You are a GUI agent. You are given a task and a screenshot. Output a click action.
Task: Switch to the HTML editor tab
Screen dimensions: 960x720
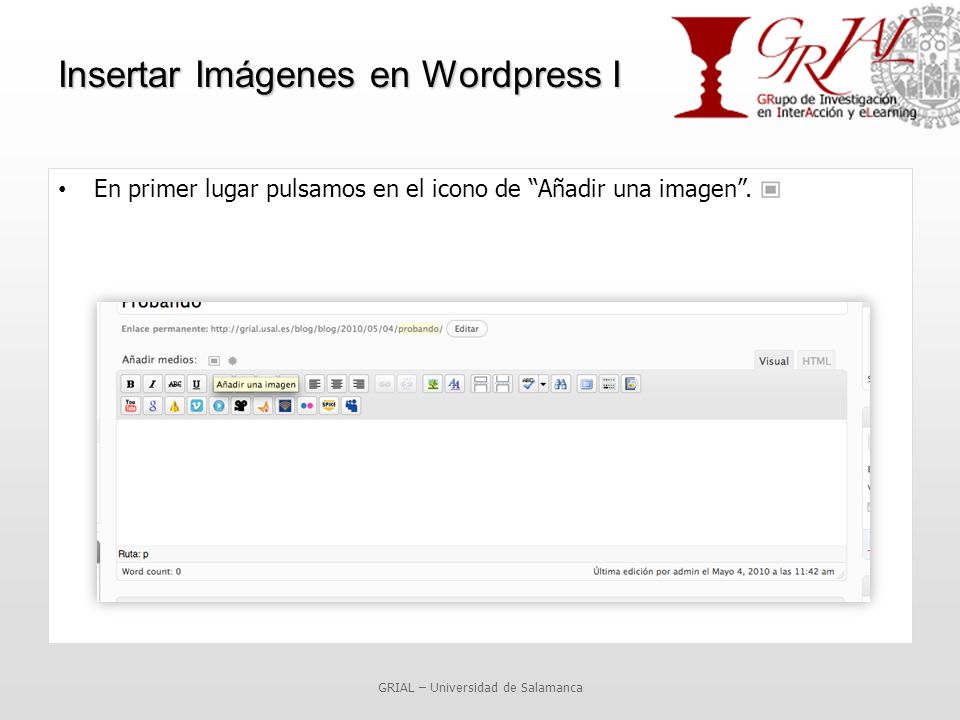(x=816, y=361)
